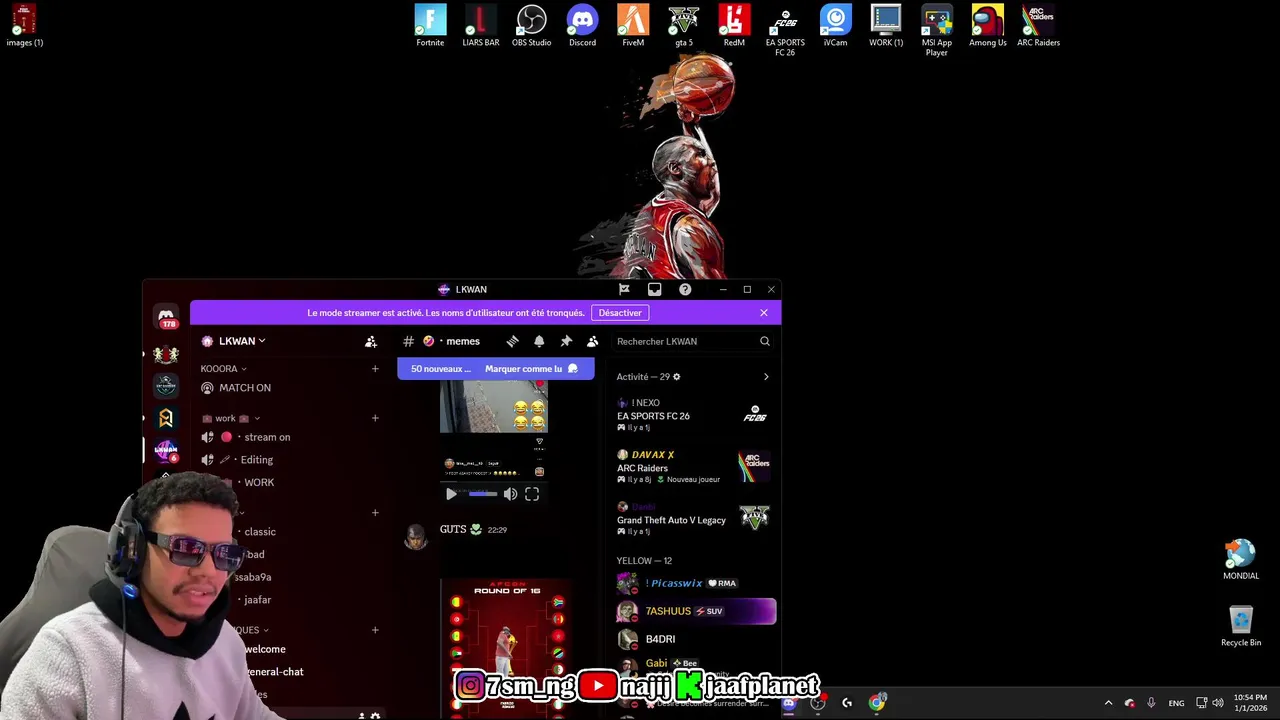1280x720 pixels.
Task: Open notification settings bell in memes channel
Action: tap(539, 341)
